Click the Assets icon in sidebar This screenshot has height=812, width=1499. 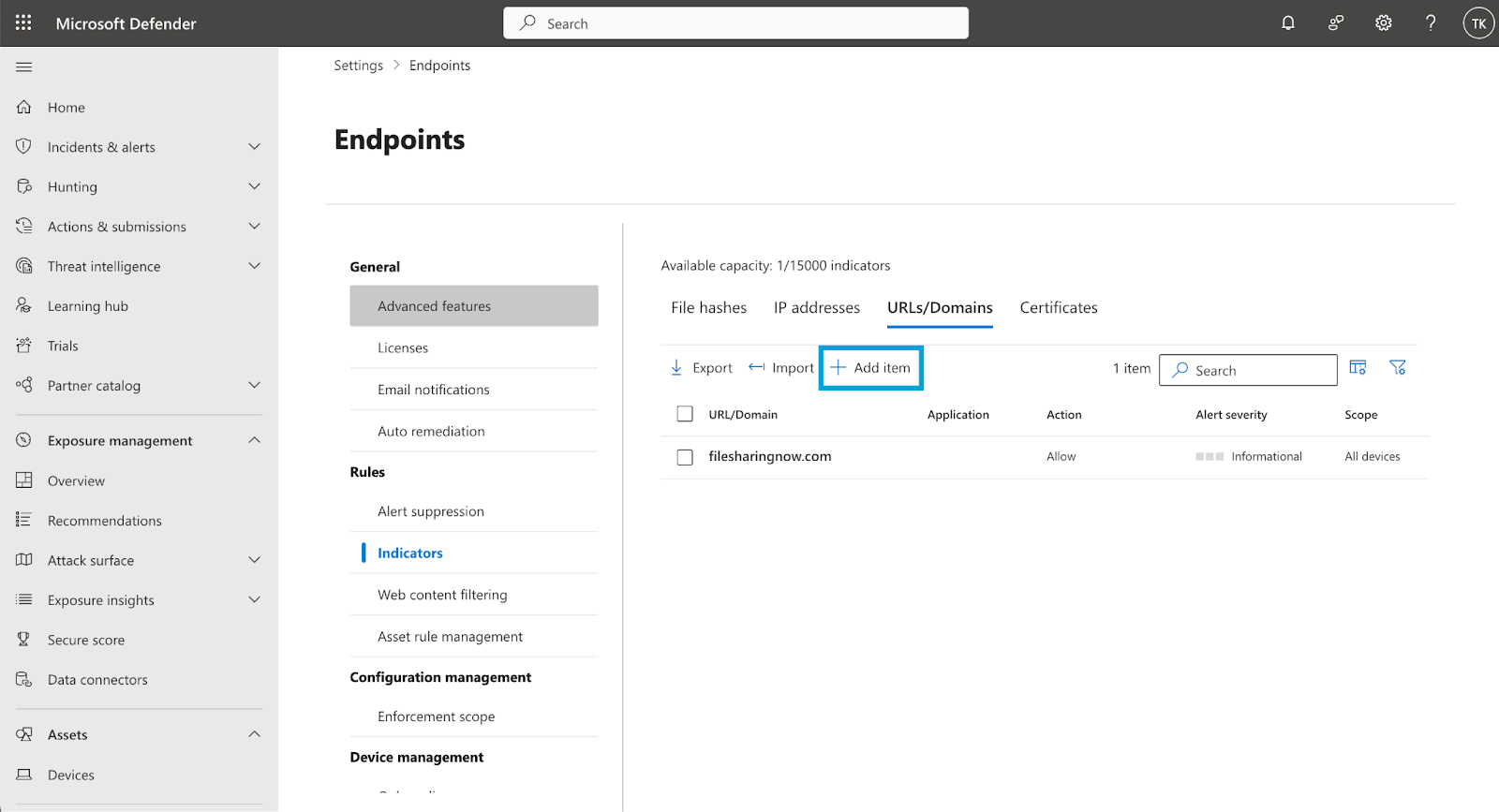pos(24,734)
